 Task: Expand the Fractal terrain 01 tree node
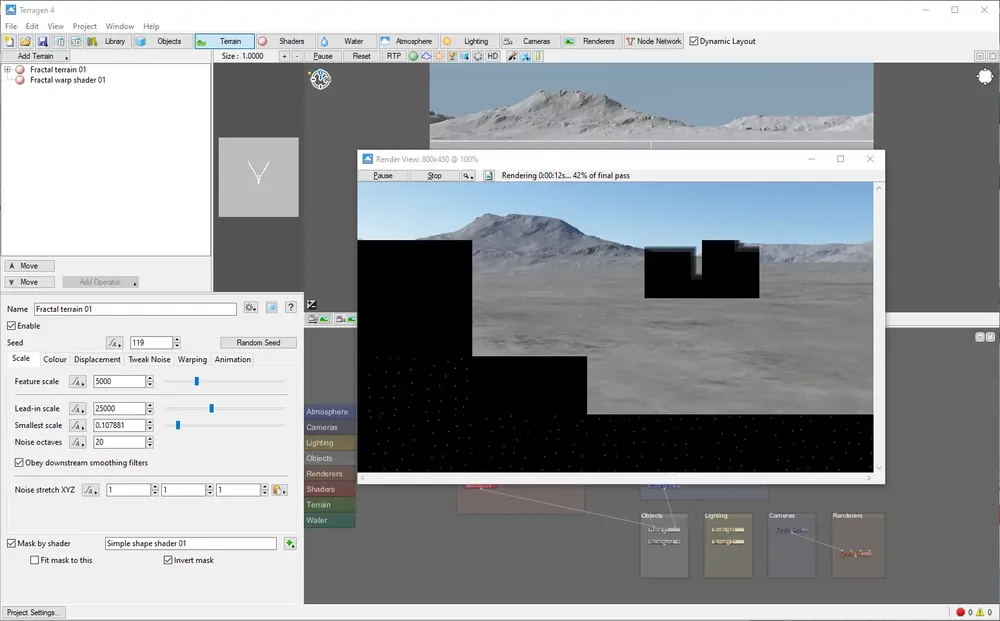coord(8,69)
